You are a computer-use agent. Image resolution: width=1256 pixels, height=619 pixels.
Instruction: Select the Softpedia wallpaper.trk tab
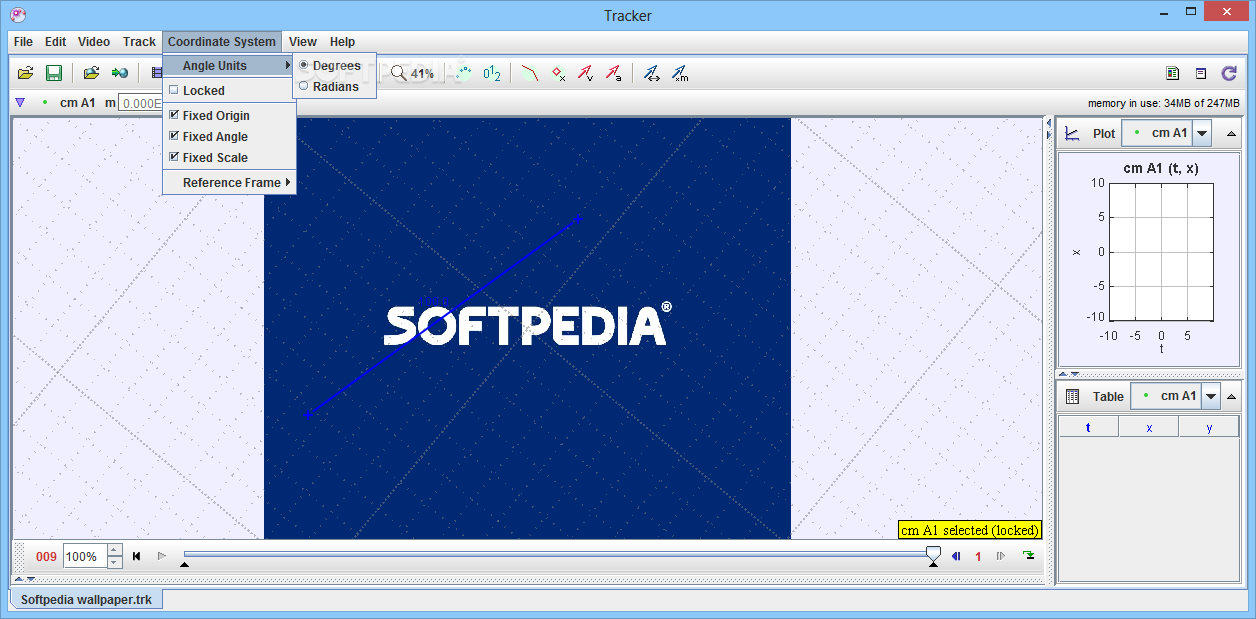(x=87, y=599)
